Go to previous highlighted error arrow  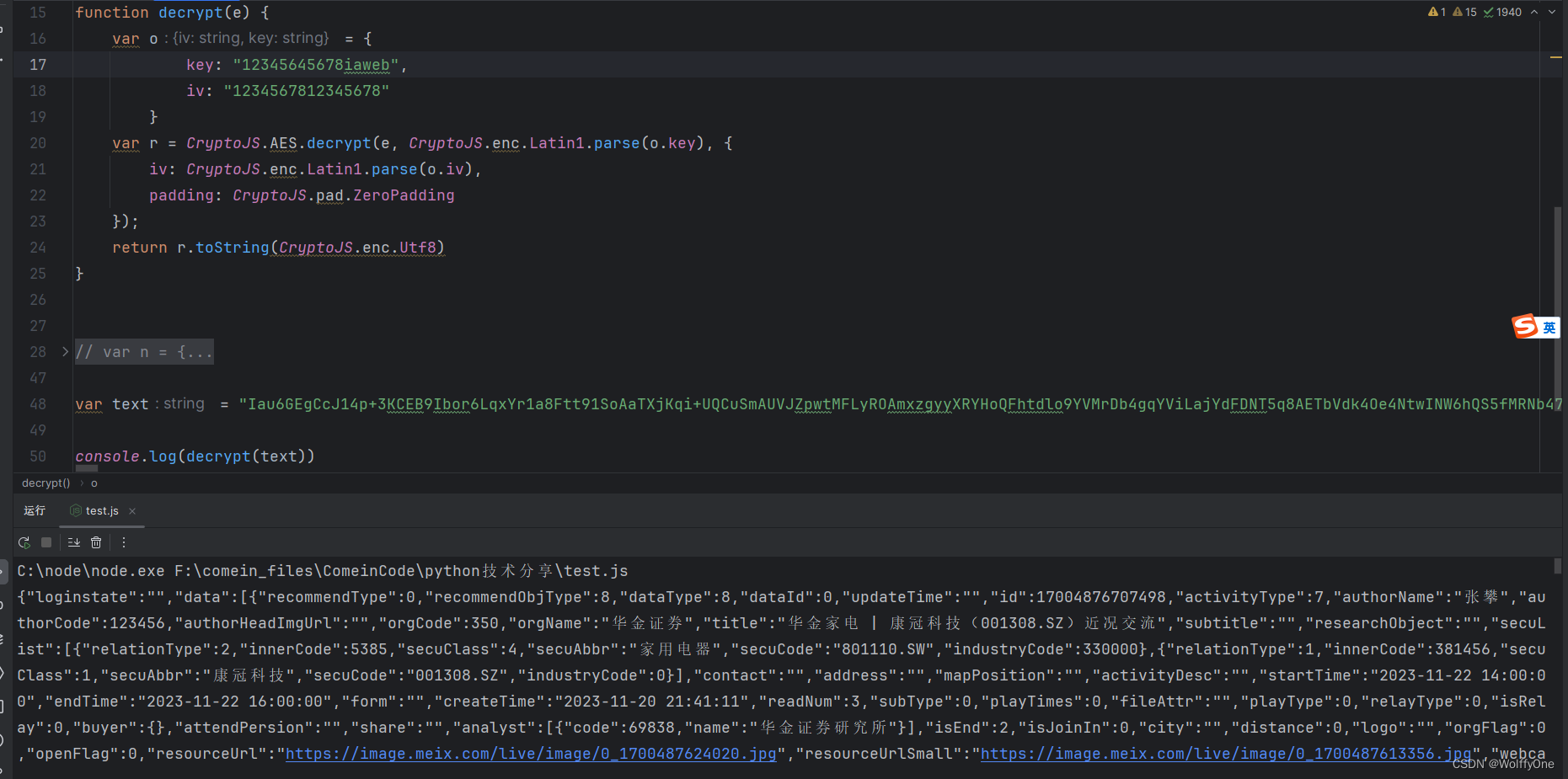[x=1534, y=12]
